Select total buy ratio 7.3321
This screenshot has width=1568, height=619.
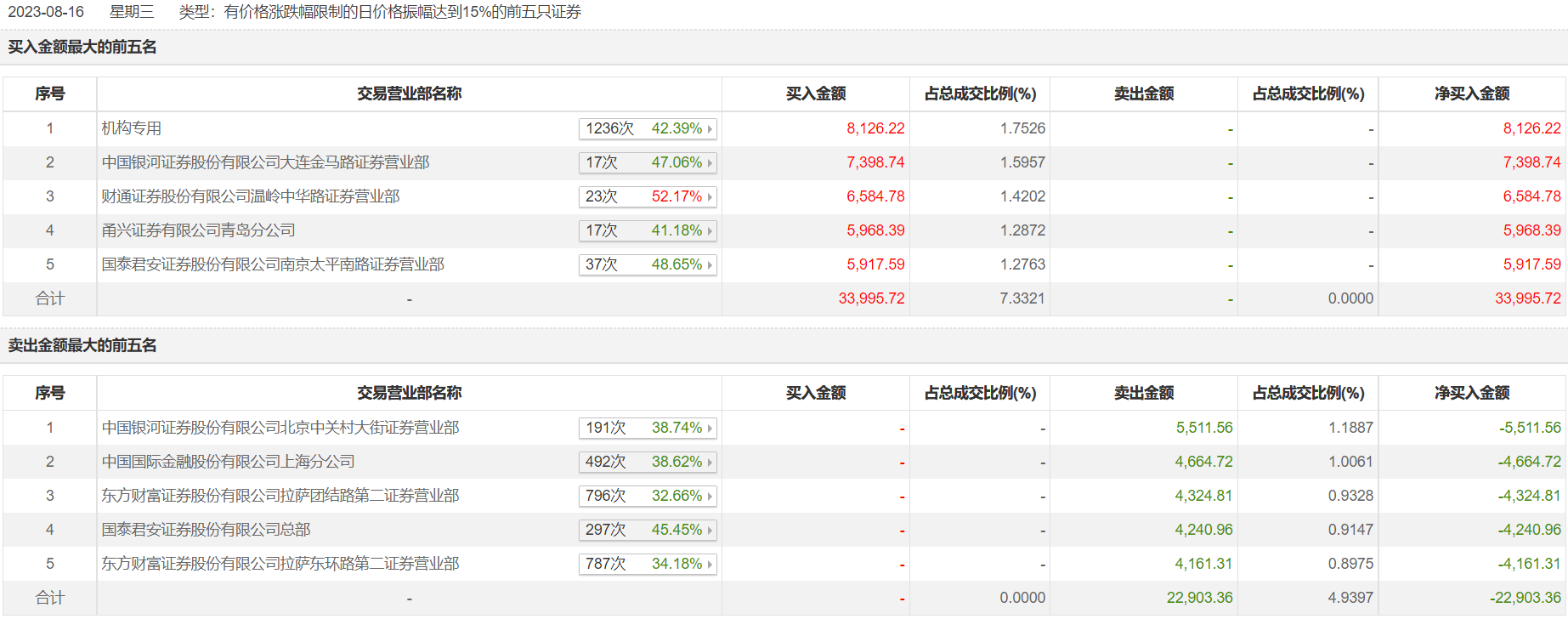click(1022, 298)
